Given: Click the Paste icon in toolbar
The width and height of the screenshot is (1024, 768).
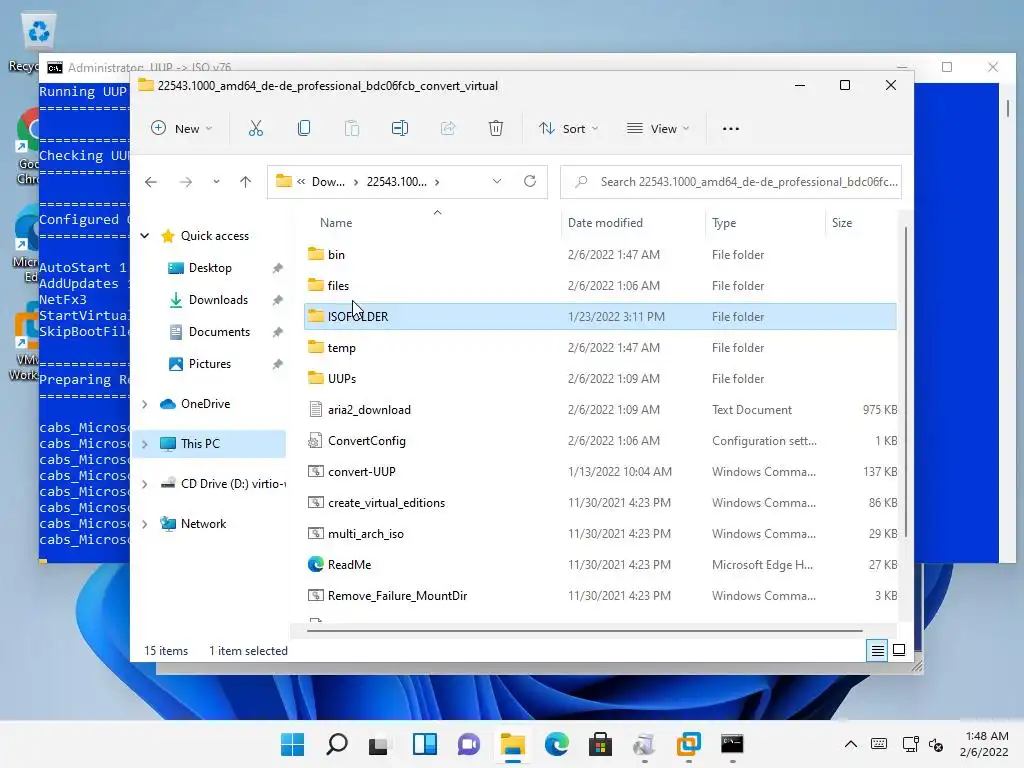Looking at the screenshot, I should coord(352,129).
